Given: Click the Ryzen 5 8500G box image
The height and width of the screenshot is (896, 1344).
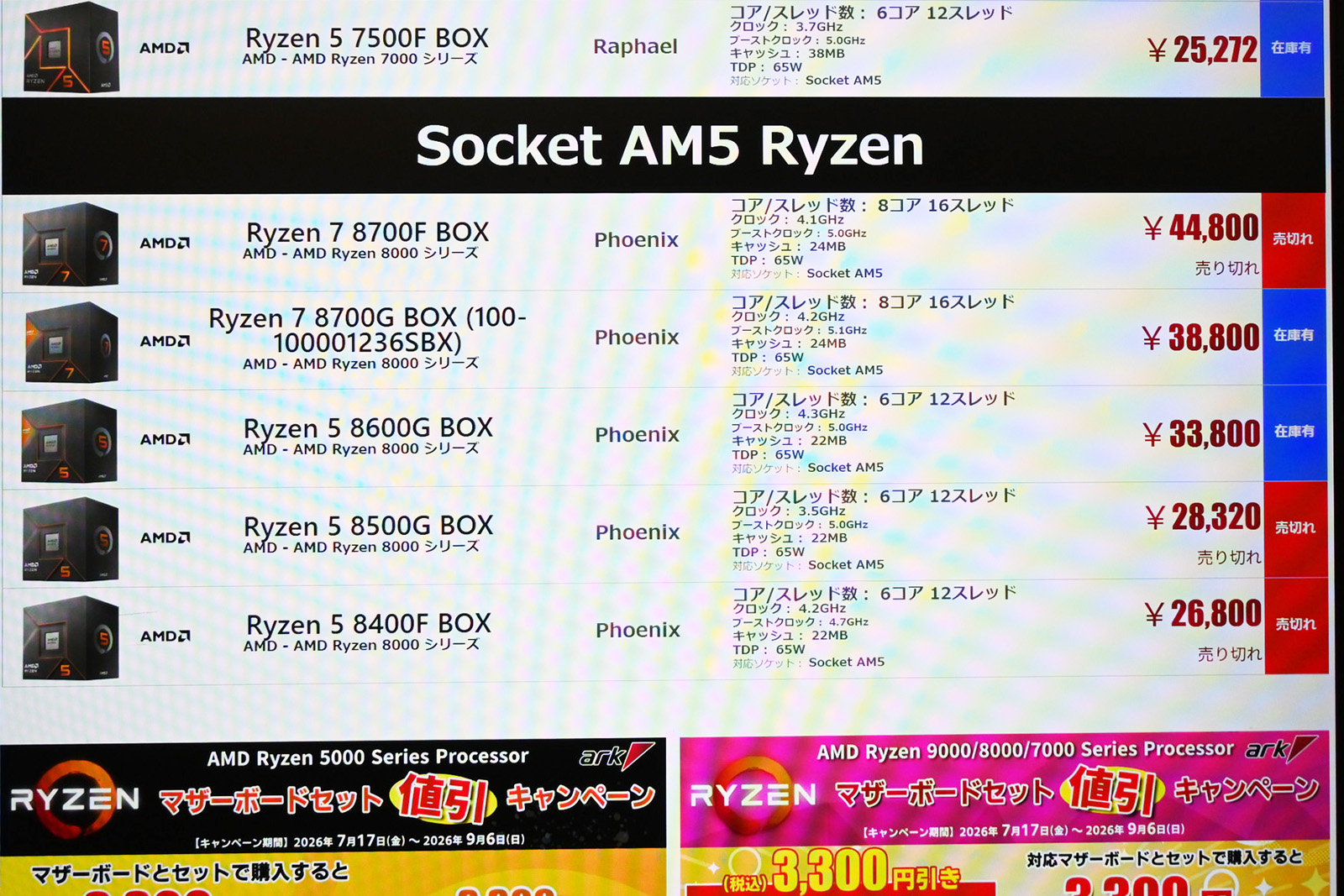Looking at the screenshot, I should [x=71, y=538].
